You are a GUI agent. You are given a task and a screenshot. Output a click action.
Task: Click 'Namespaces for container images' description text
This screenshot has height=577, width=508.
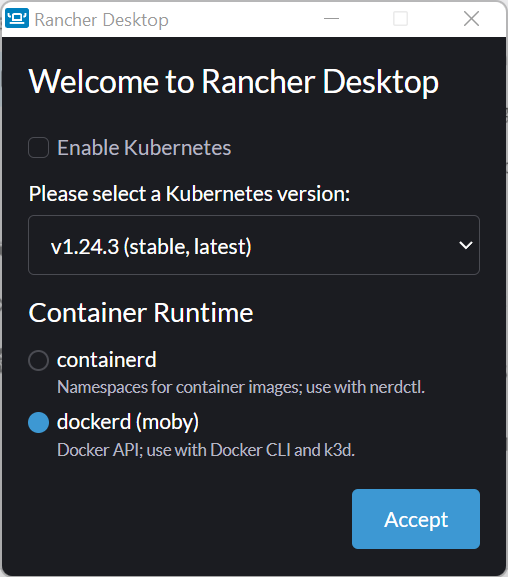[x=180, y=387]
